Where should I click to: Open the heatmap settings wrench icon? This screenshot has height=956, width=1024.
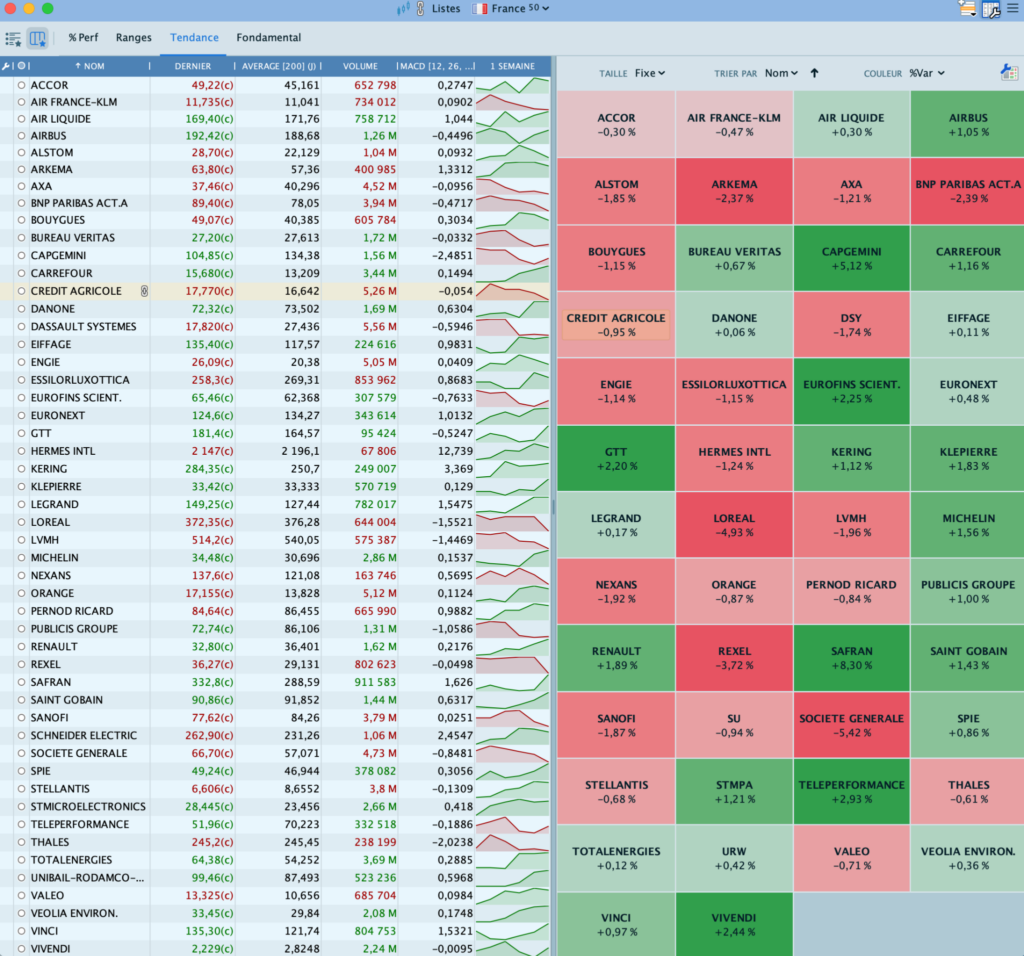[1008, 72]
